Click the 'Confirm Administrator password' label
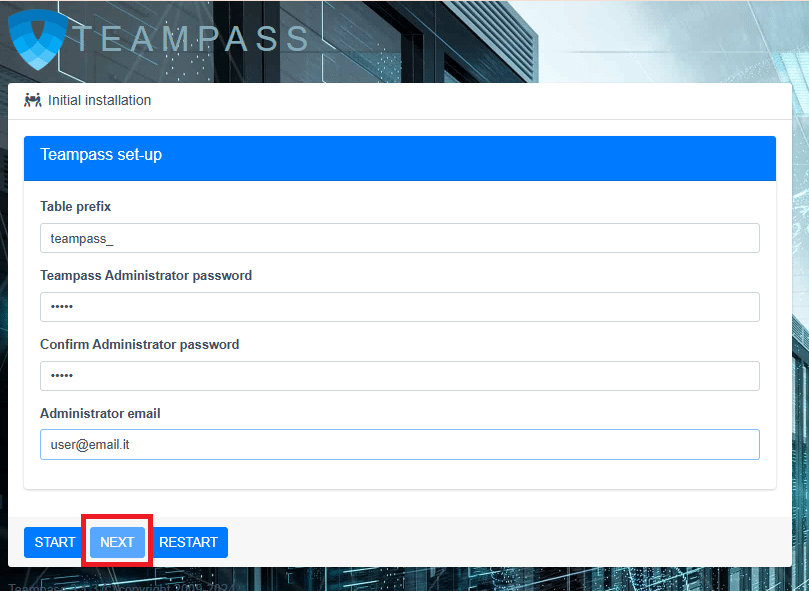 [x=139, y=344]
